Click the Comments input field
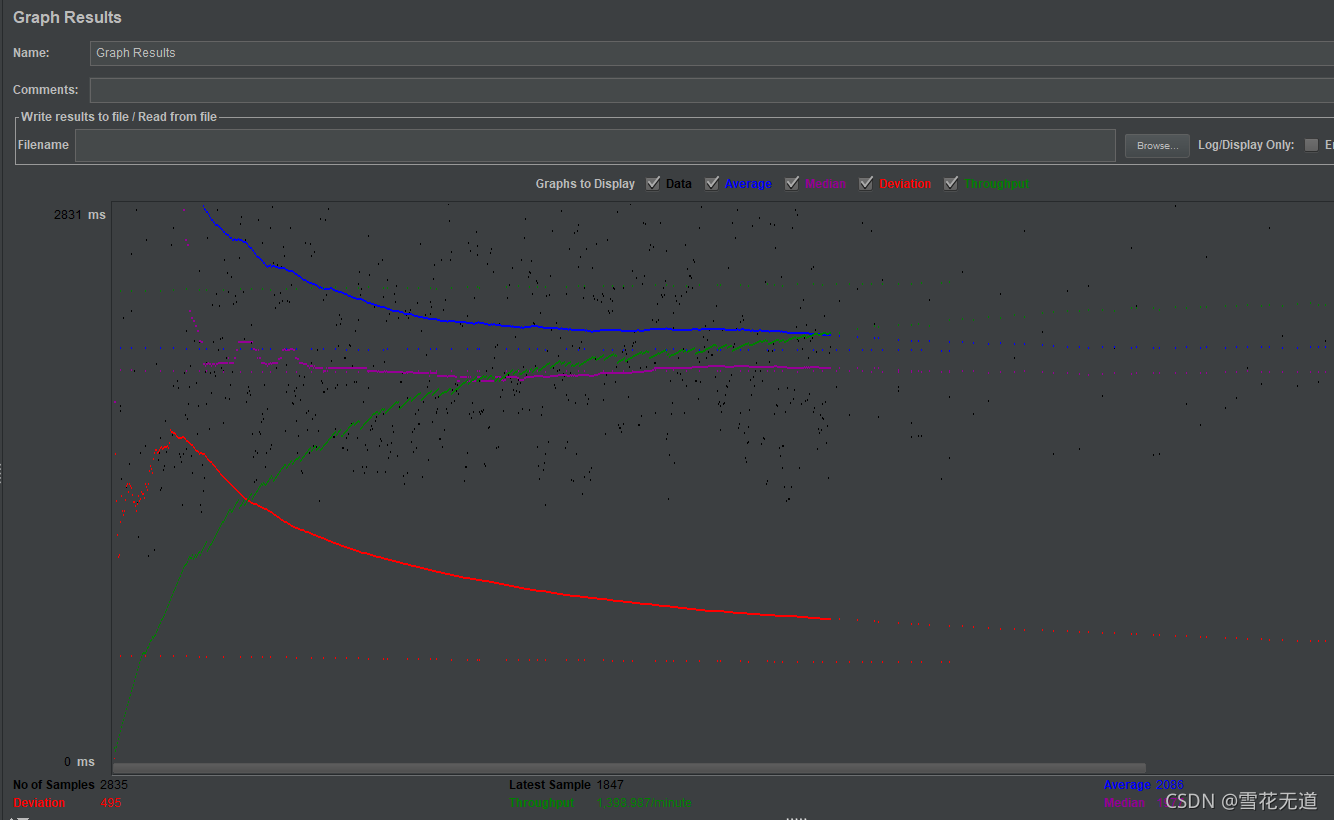 pyautogui.click(x=712, y=90)
